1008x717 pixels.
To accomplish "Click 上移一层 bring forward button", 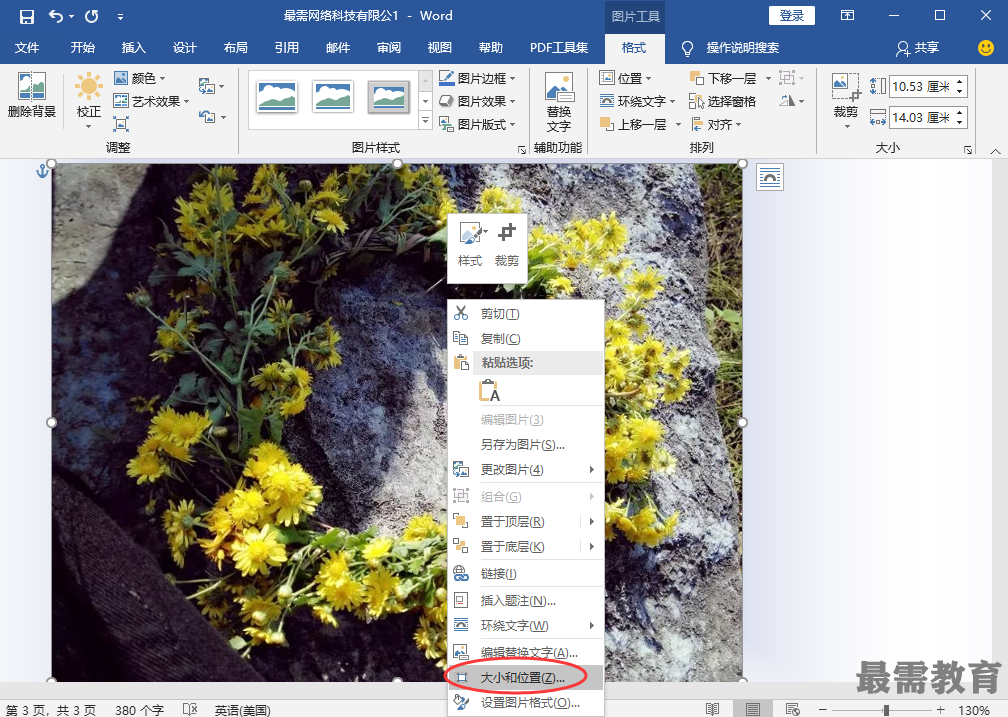I will click(x=634, y=125).
